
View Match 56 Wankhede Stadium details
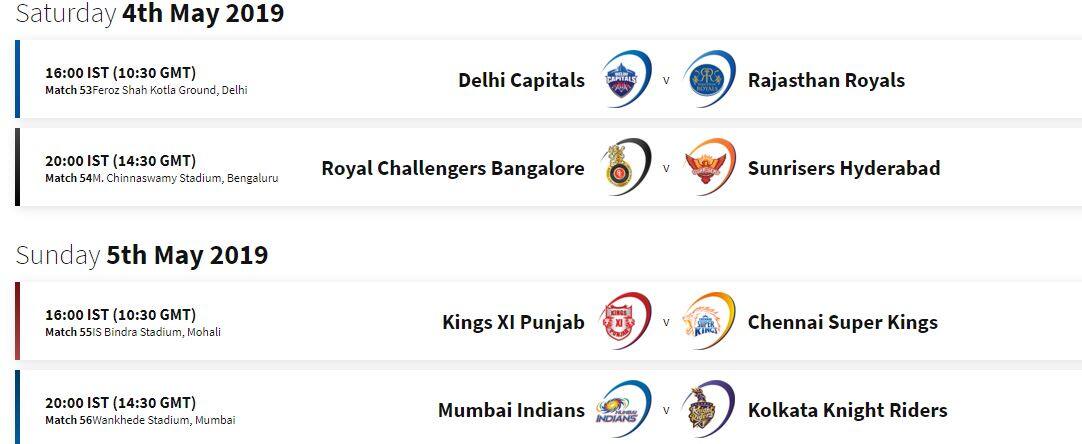[141, 420]
